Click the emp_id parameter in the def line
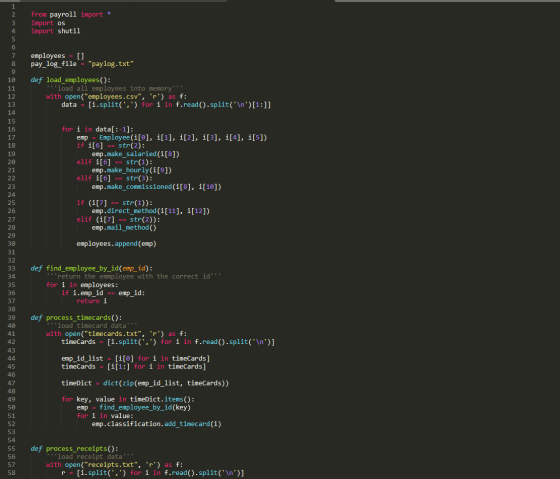Viewport: 560px width, 479px height. (134, 269)
